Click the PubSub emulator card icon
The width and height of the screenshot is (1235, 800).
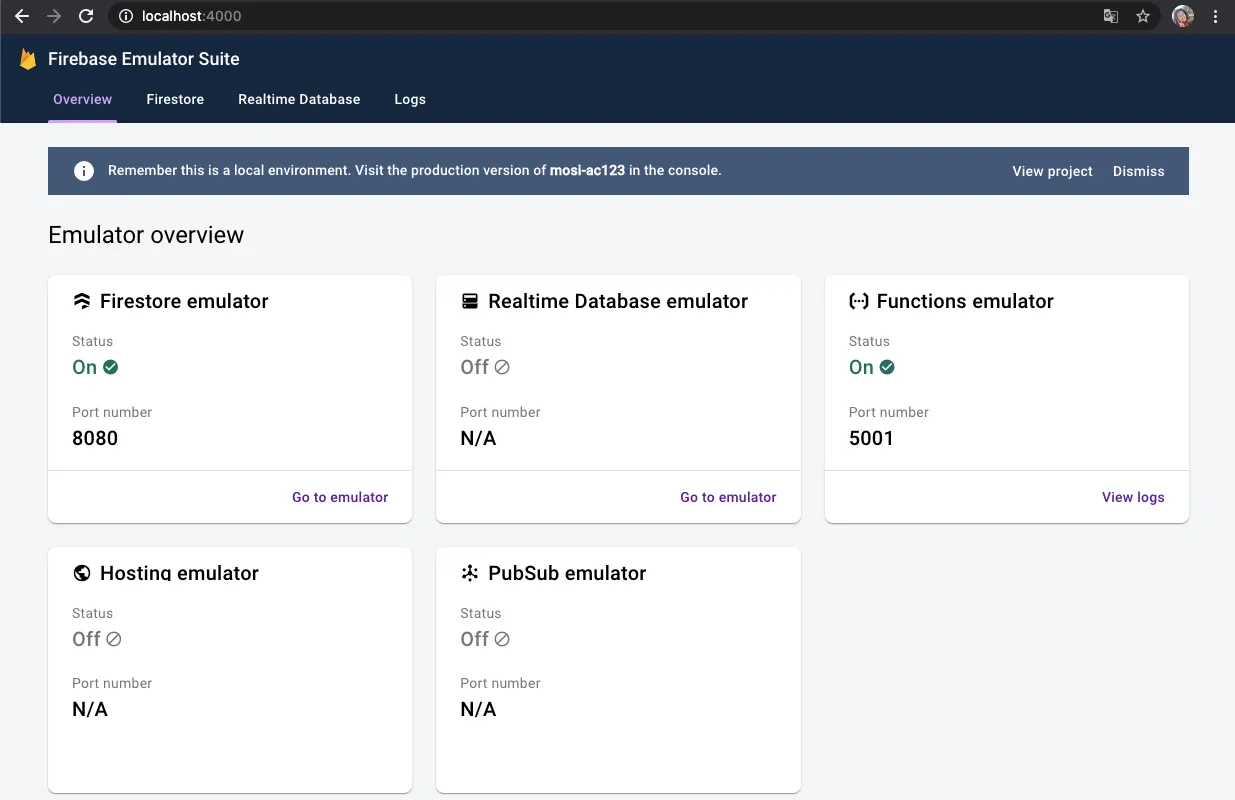coord(470,573)
